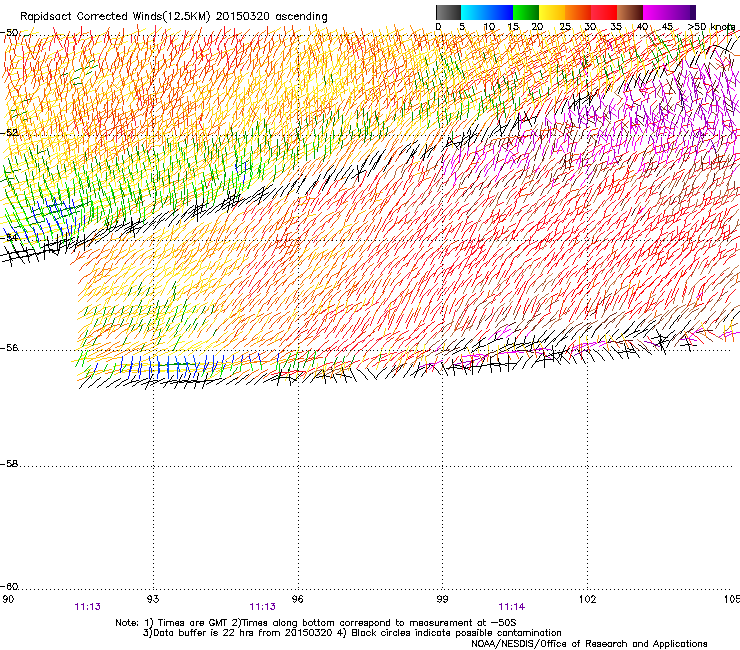Click the '>50 knots' legend label
This screenshot has height=650, width=740.
(711, 27)
